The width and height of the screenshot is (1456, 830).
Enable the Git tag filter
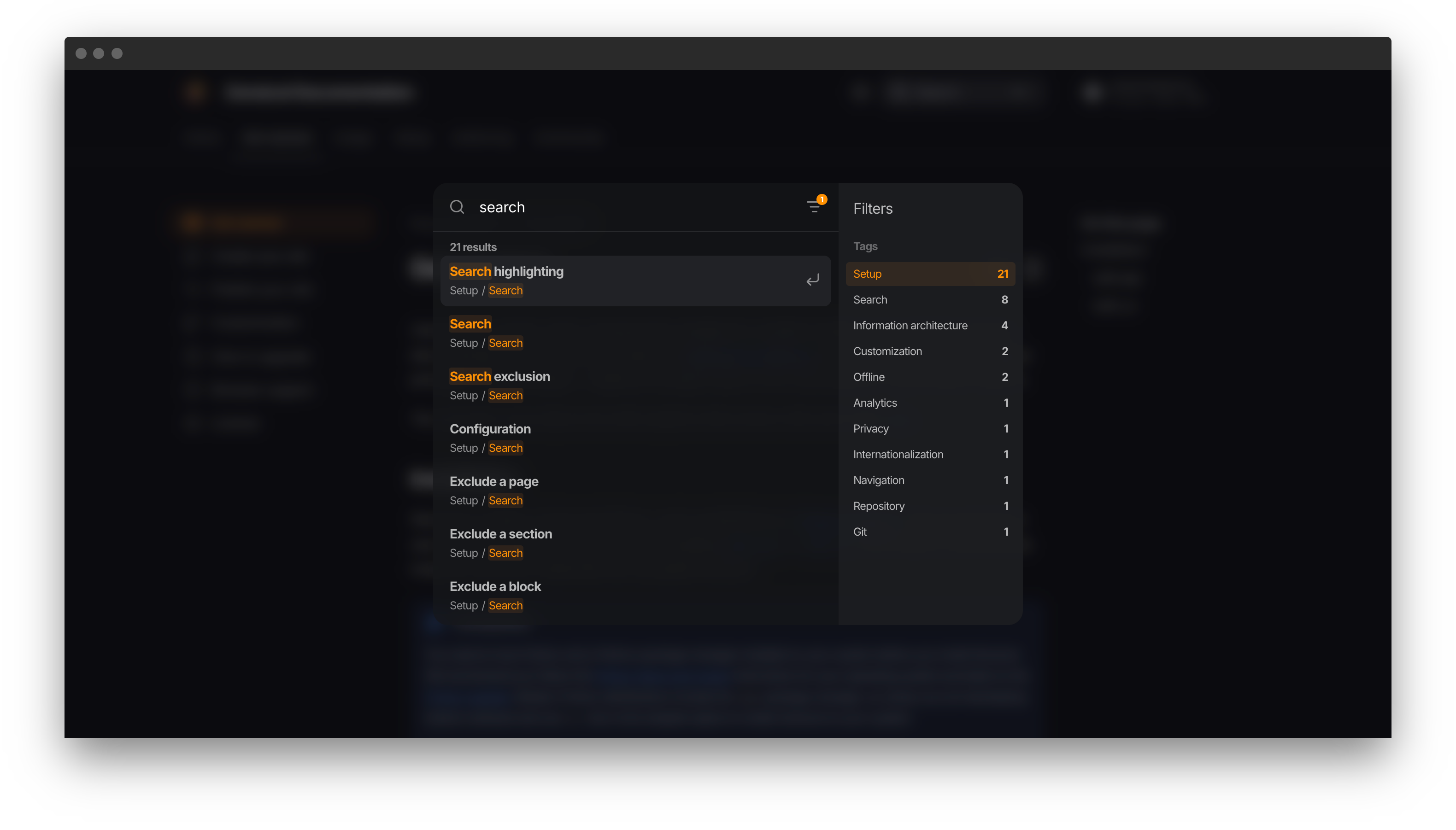tap(930, 531)
